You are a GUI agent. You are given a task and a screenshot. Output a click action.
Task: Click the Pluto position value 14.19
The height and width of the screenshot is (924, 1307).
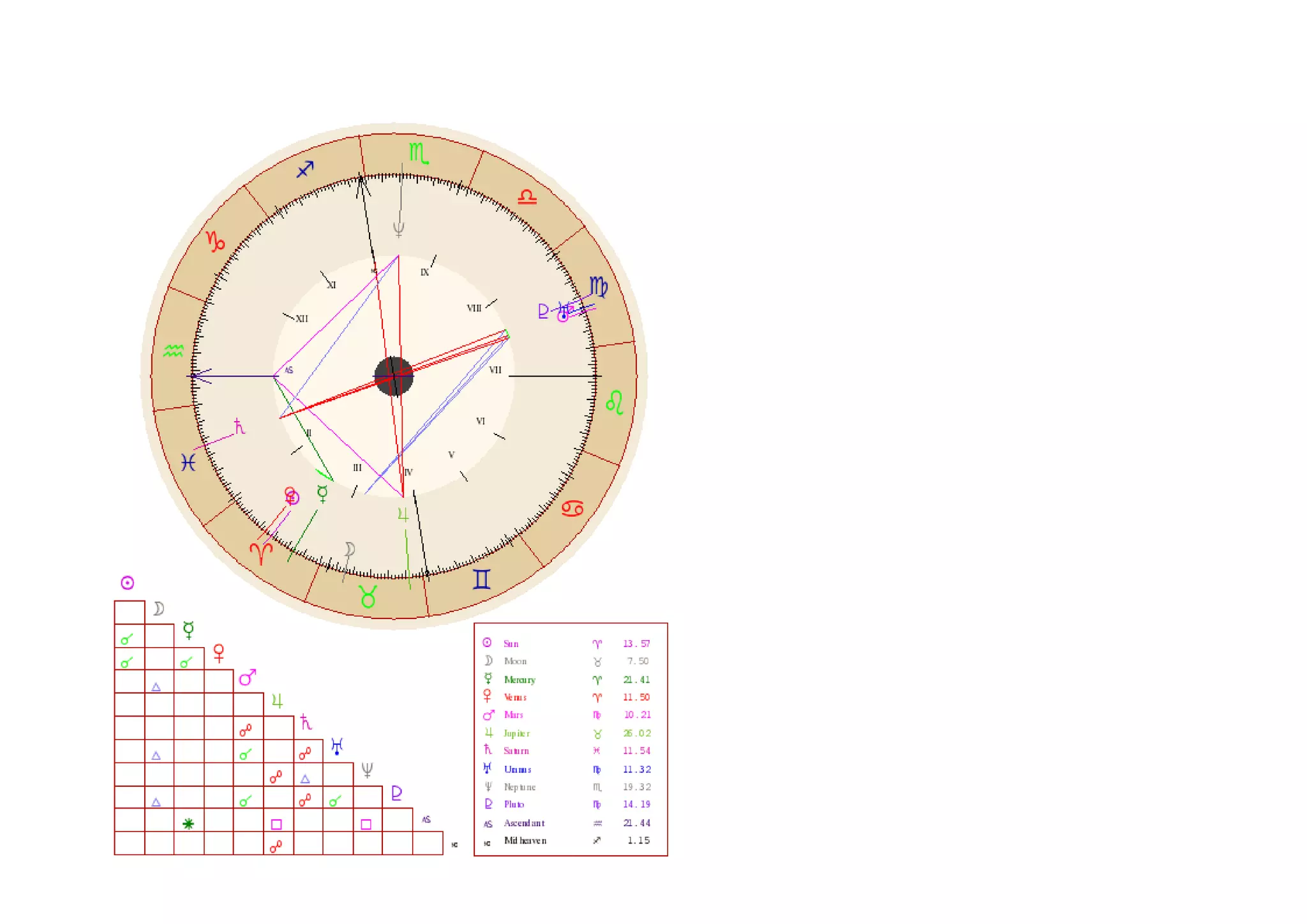coord(636,804)
